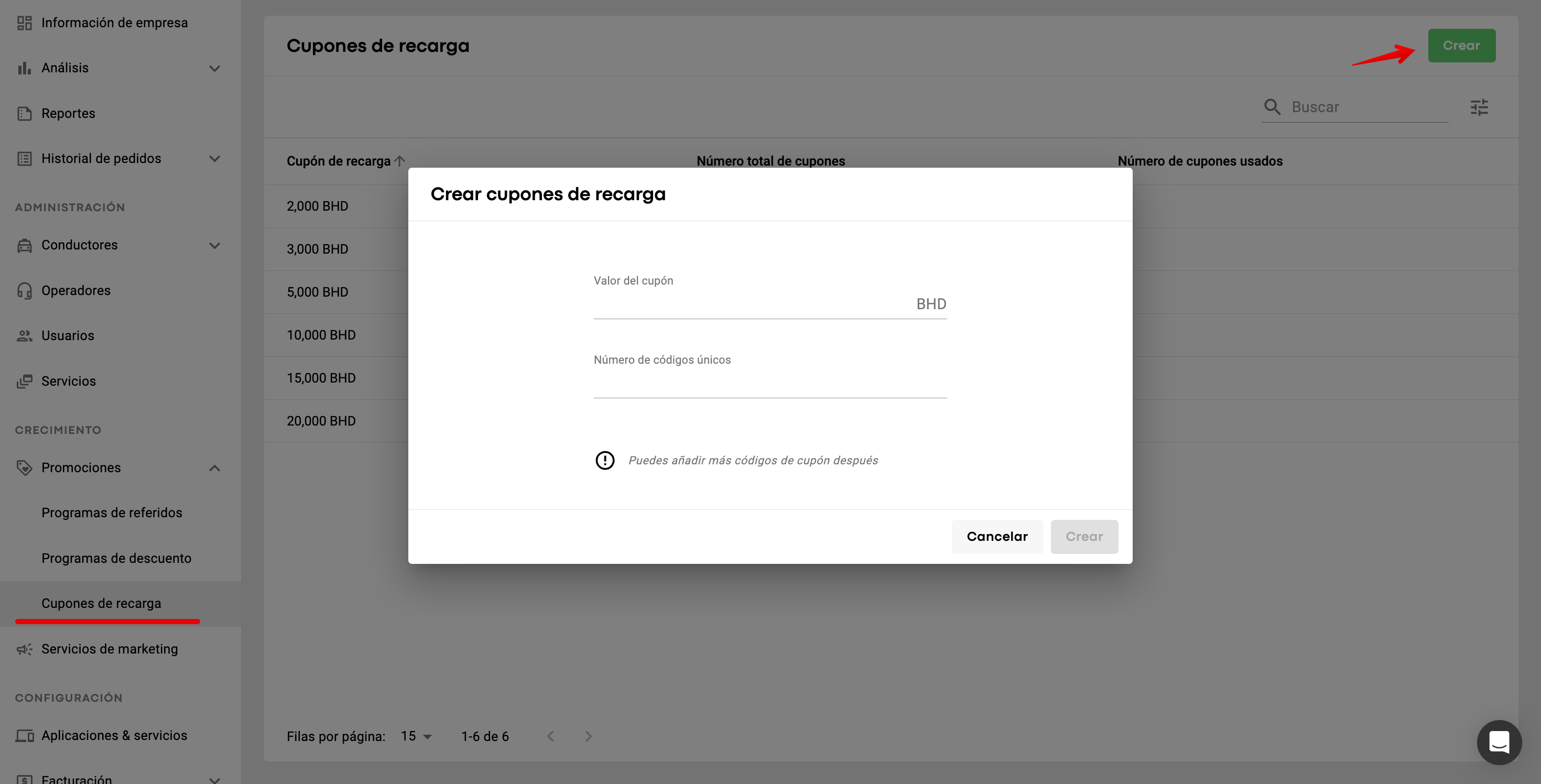This screenshot has width=1541, height=784.
Task: Click the info icon in the dialog
Action: (605, 461)
